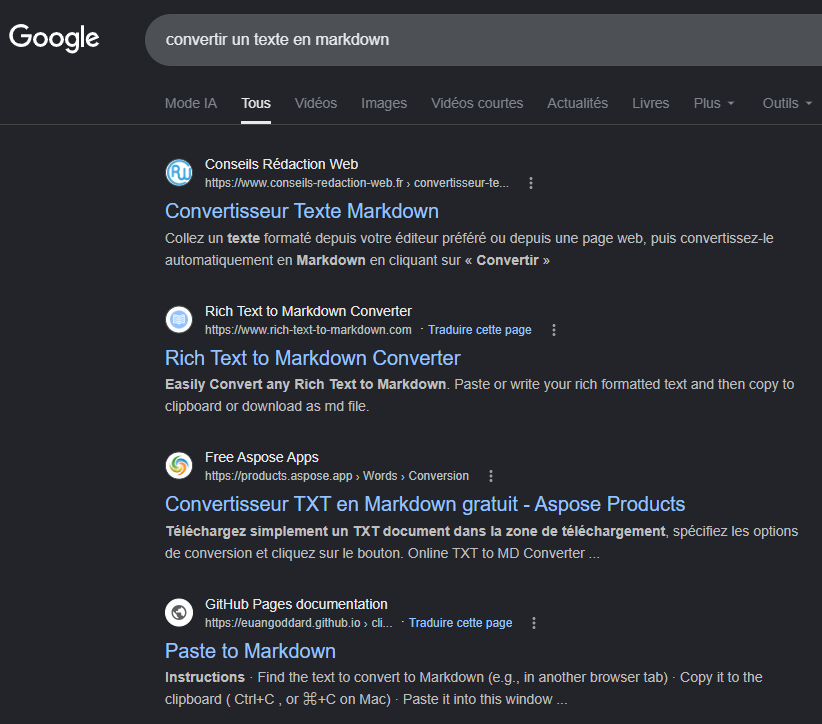Open three-dot menu for GitHub Pages result

(x=534, y=623)
